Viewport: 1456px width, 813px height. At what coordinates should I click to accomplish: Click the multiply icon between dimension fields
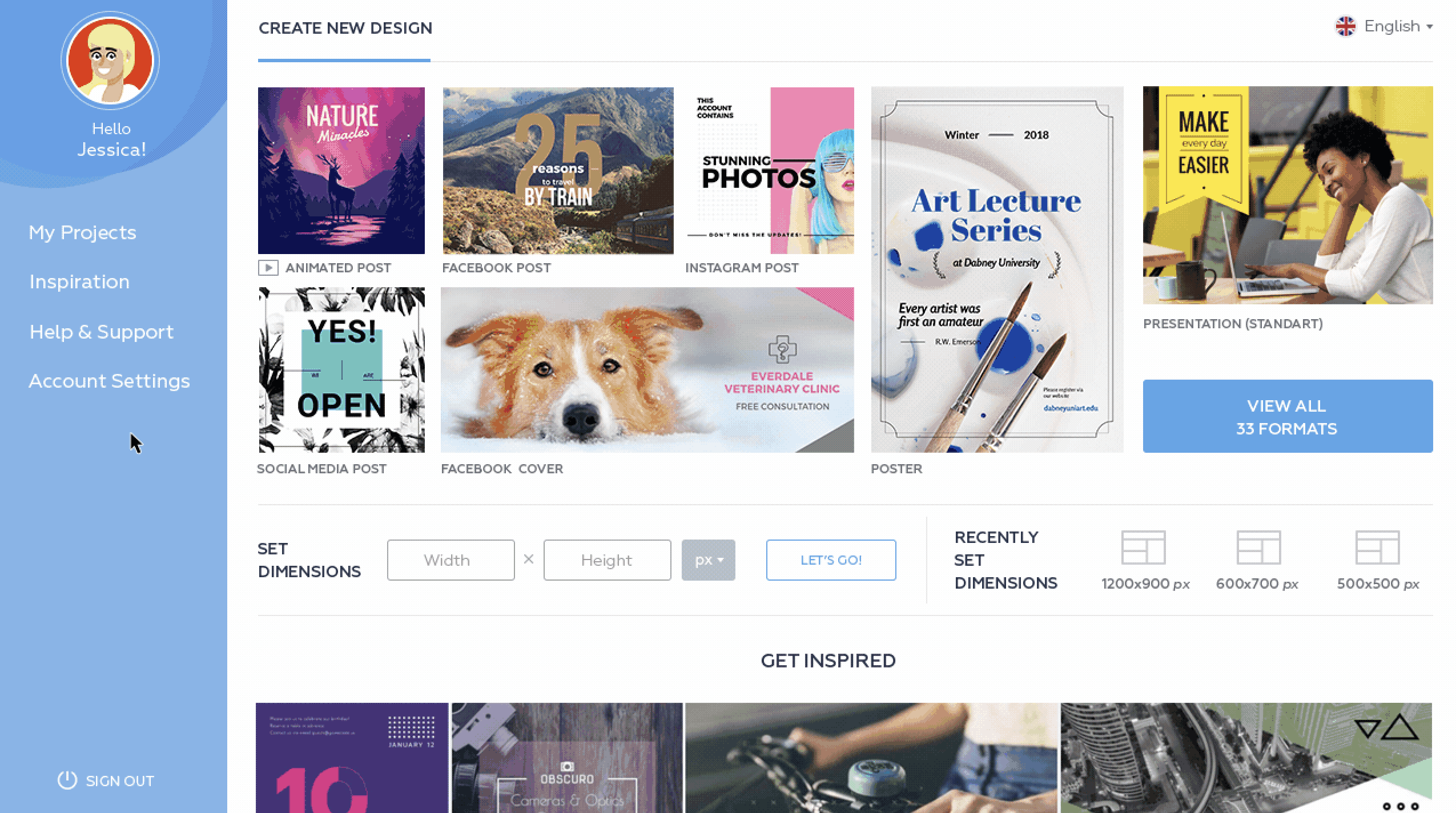pos(529,559)
